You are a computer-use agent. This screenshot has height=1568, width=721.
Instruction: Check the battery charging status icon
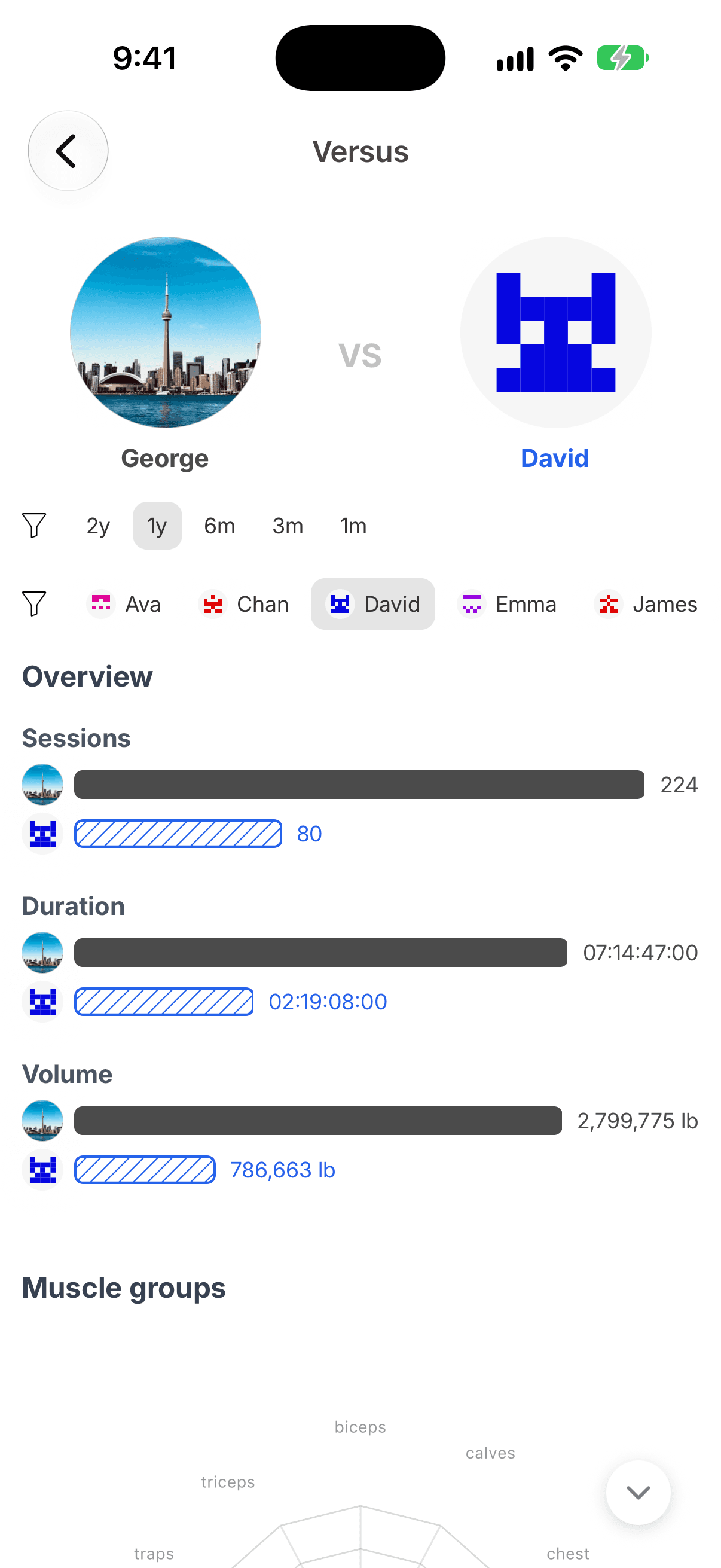(622, 59)
